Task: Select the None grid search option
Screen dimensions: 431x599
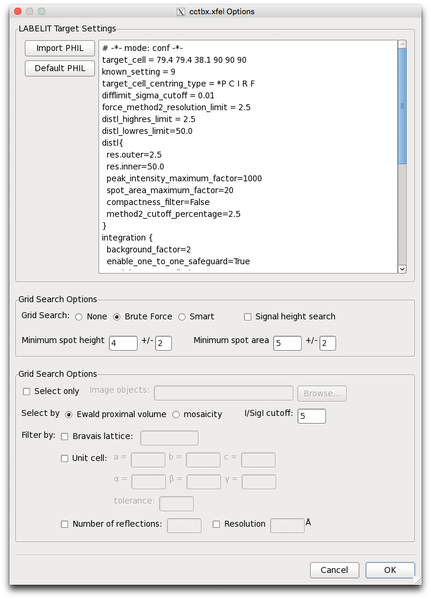Action: pos(79,317)
